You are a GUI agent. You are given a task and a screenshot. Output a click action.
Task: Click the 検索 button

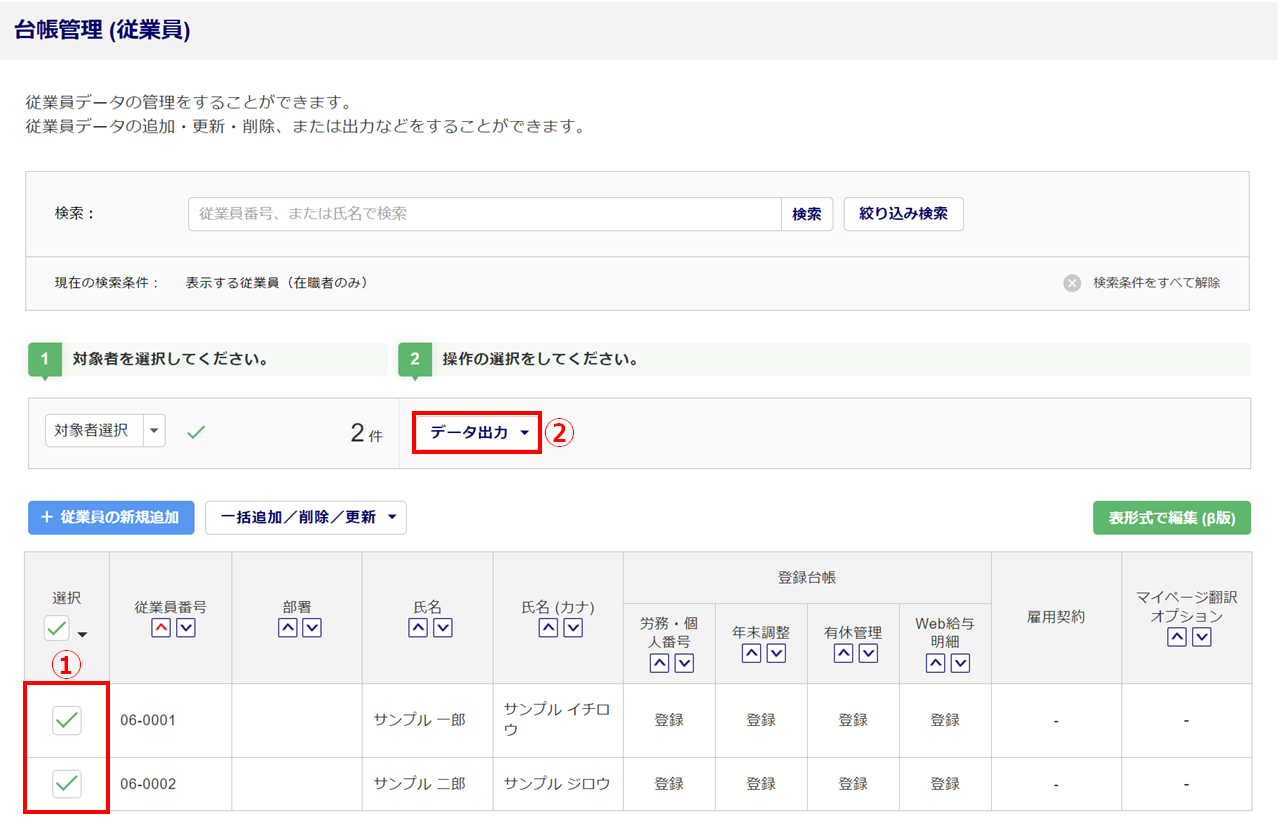[x=807, y=214]
